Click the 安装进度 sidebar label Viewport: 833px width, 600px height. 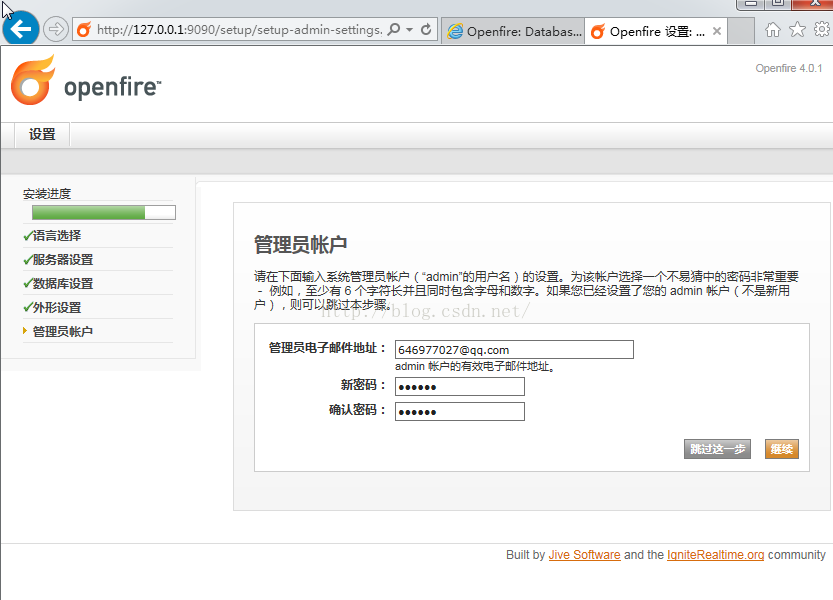(47, 193)
